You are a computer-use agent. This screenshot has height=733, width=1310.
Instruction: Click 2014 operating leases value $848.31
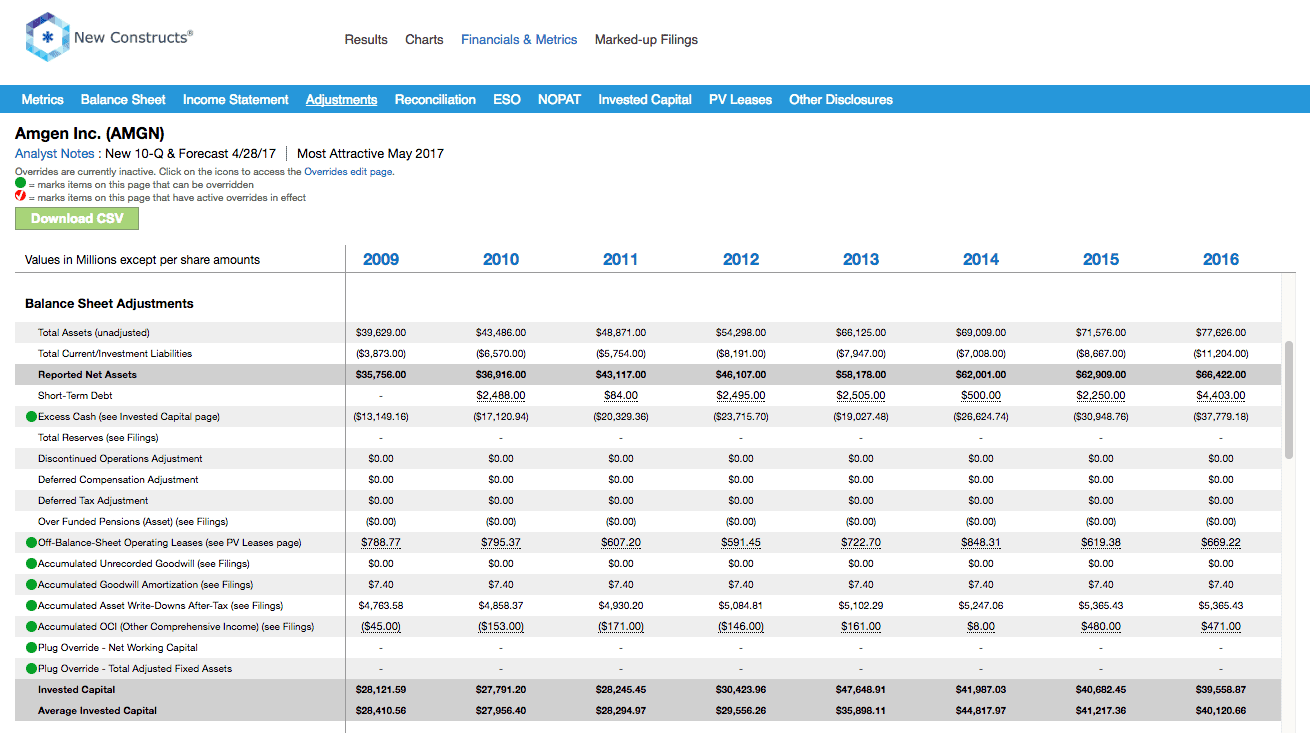[981, 542]
